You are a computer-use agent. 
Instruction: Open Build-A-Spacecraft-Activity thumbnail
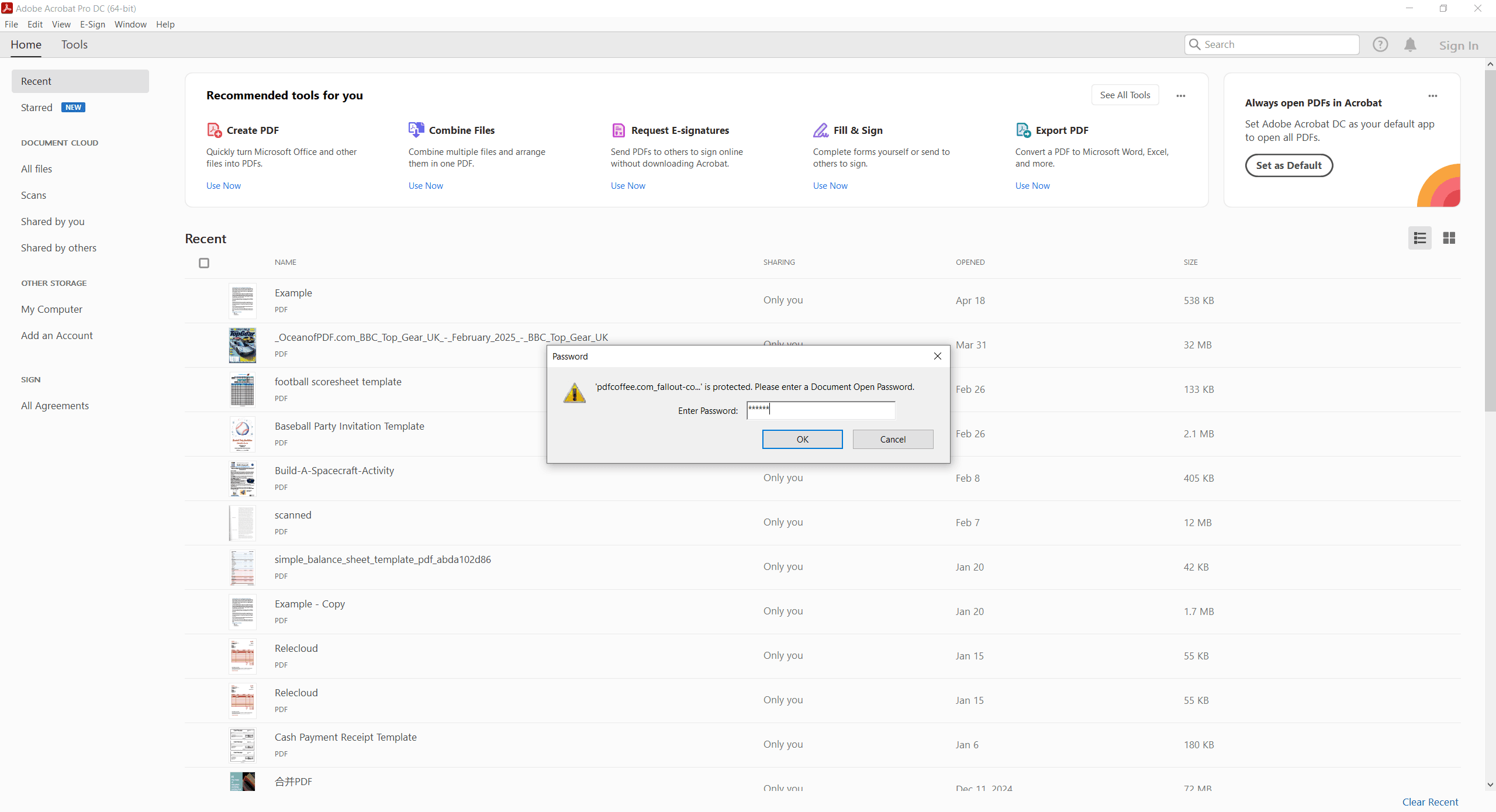pos(242,478)
